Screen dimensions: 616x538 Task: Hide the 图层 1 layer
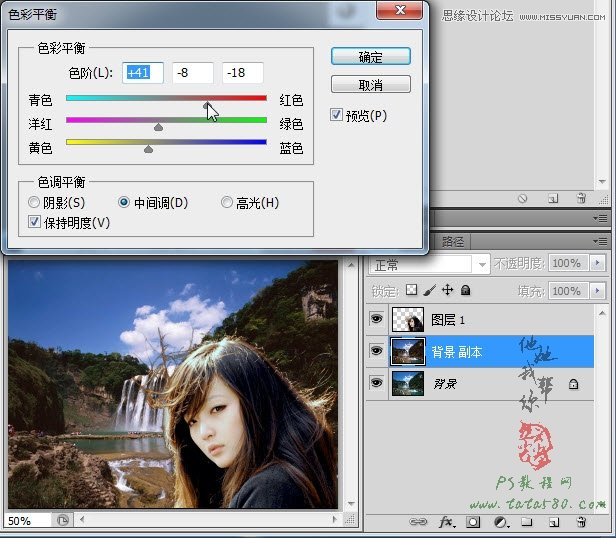click(377, 319)
